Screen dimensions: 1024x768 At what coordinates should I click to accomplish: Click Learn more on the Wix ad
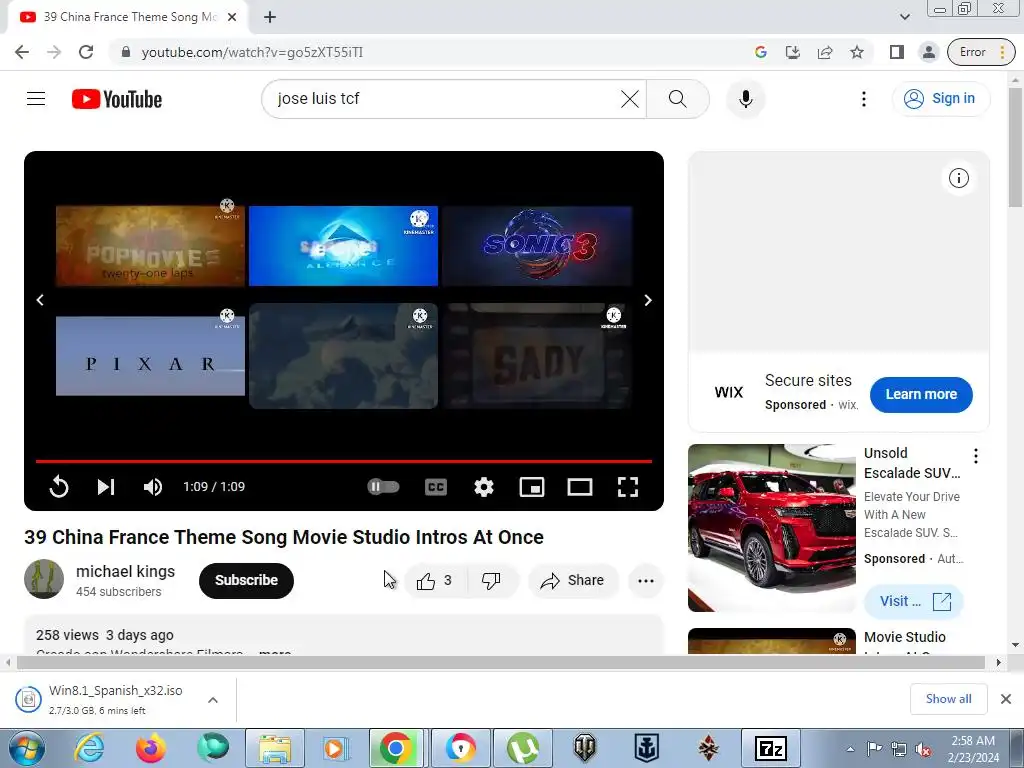pos(921,394)
